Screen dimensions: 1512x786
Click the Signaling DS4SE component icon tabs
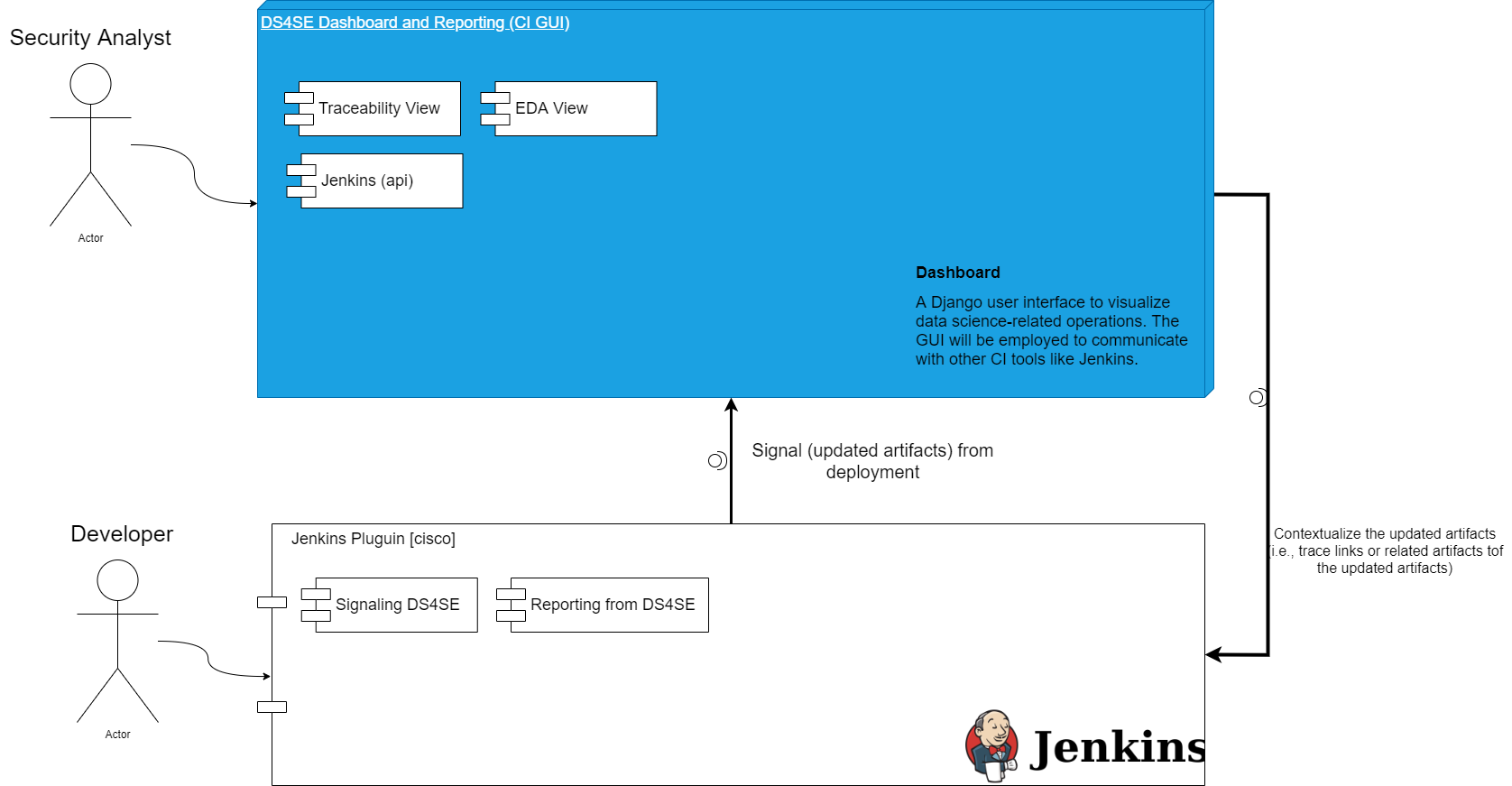316,605
